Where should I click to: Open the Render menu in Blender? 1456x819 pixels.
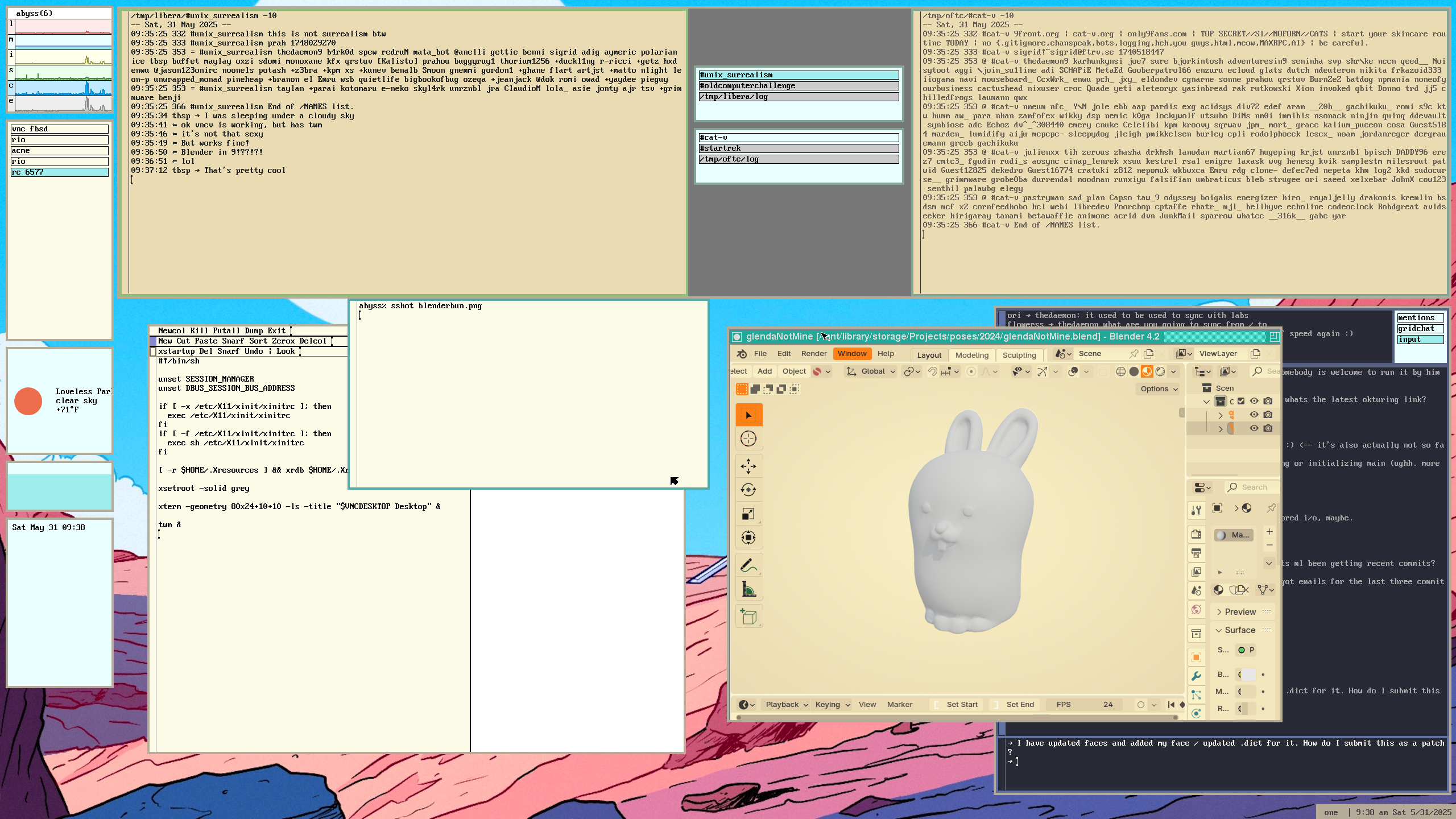[814, 354]
